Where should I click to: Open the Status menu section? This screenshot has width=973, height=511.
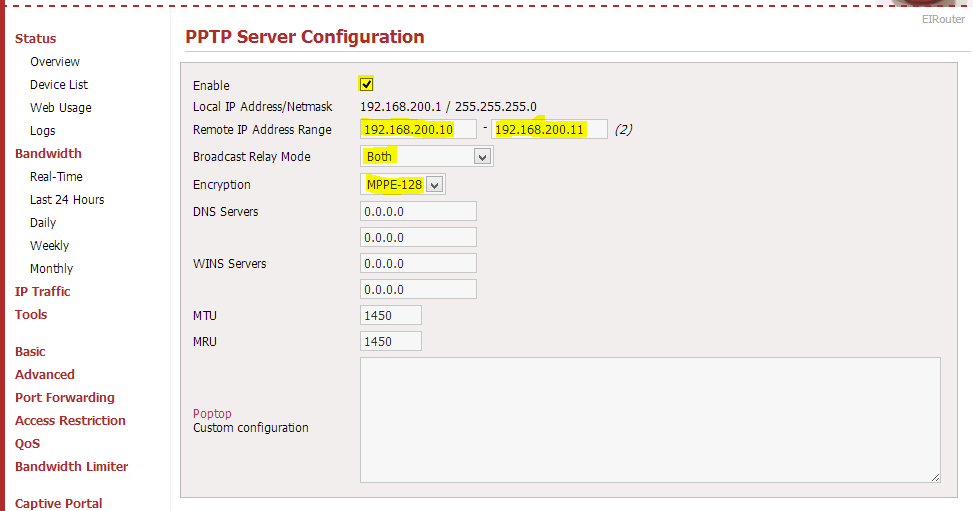(35, 38)
